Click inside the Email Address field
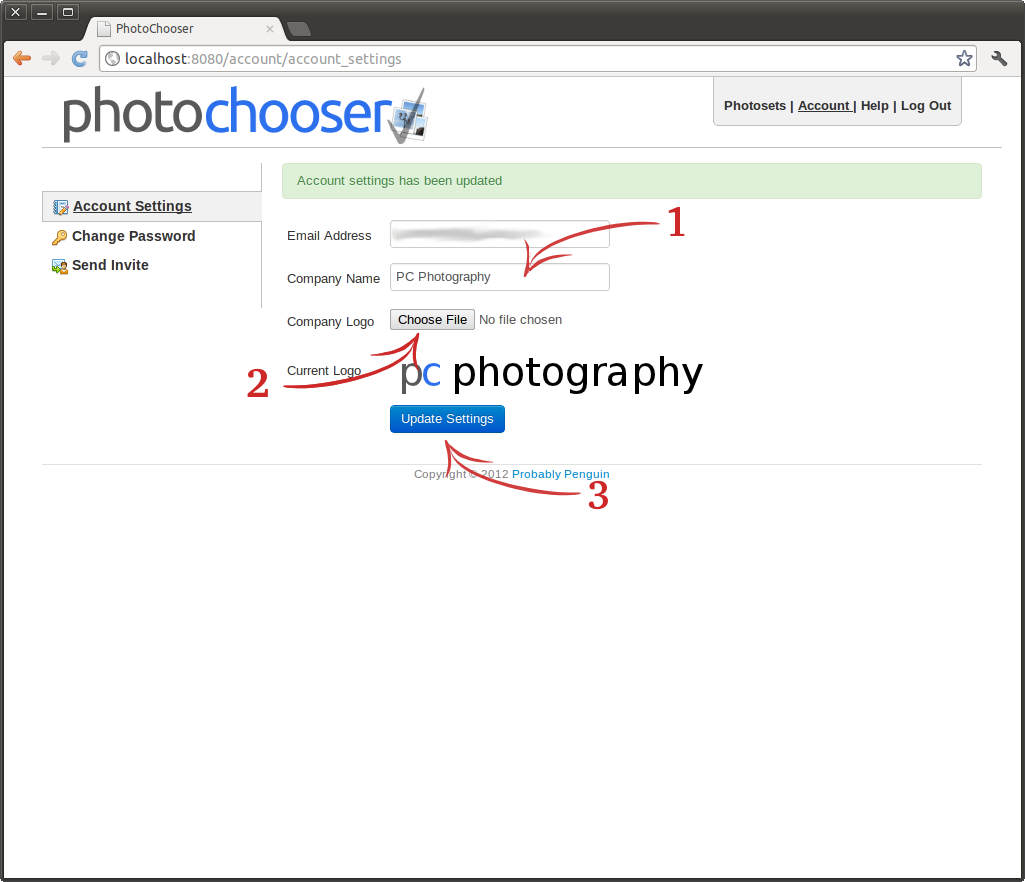 499,235
